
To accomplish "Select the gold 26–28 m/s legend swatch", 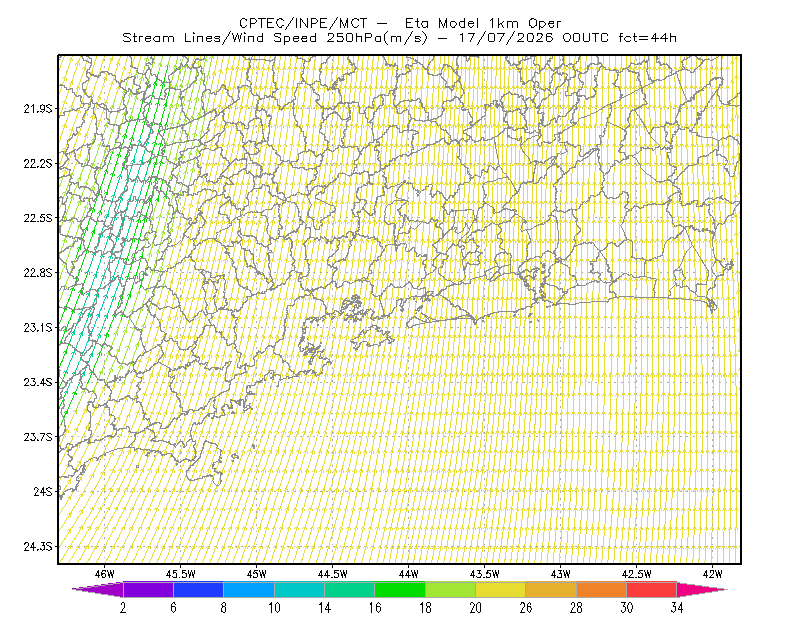I will [551, 589].
